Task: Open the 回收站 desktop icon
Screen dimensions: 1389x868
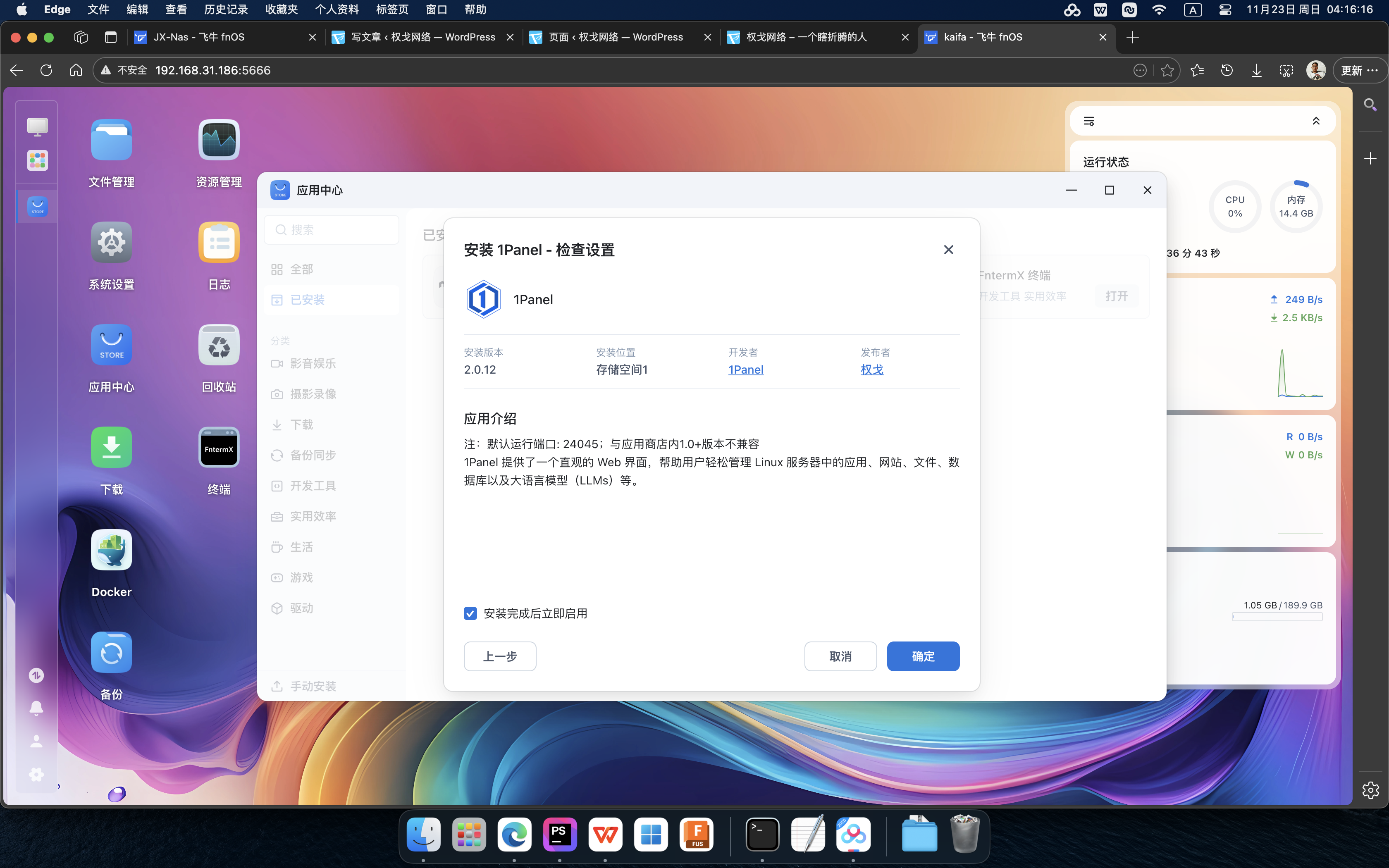Action: [218, 344]
